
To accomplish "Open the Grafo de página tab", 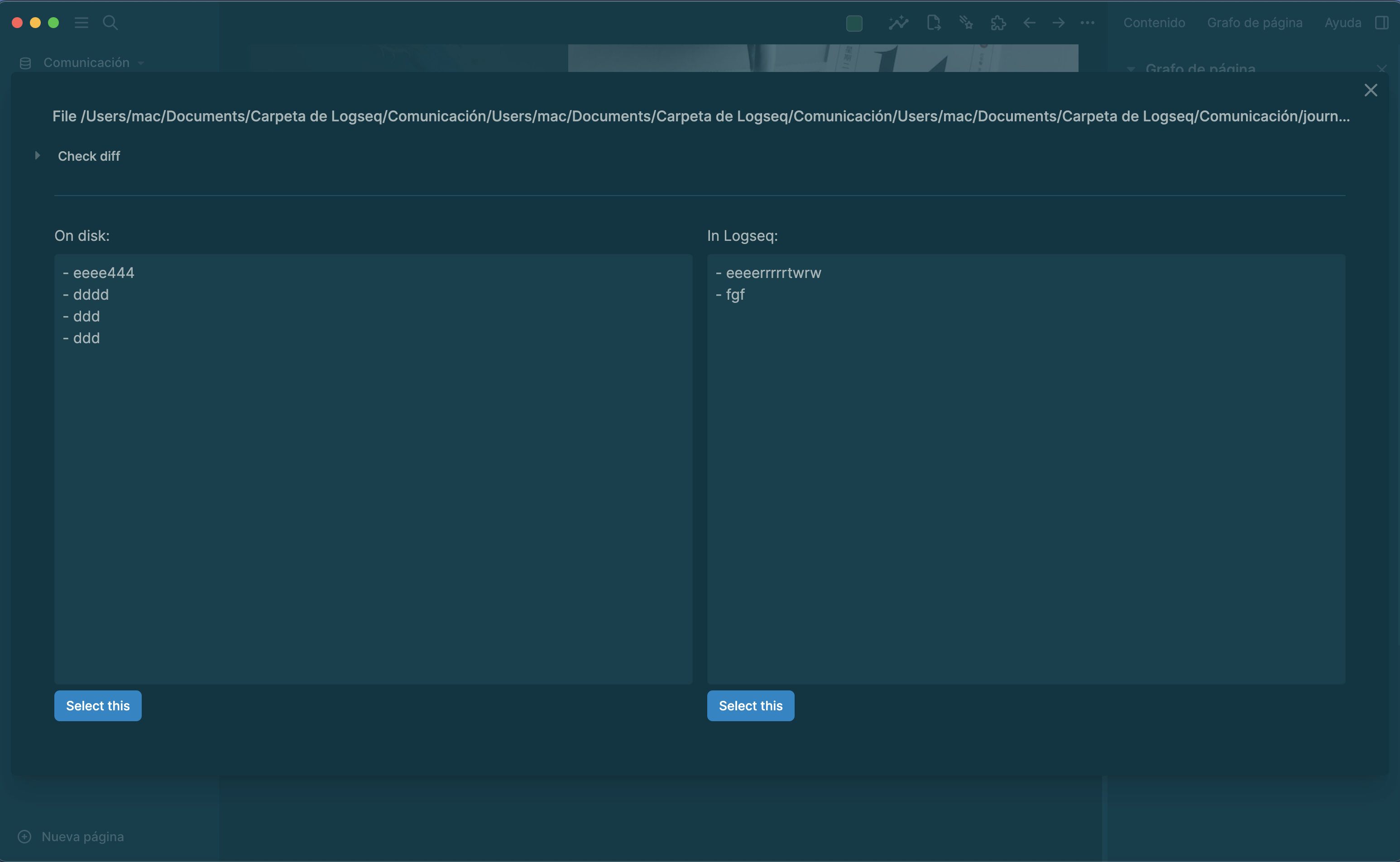I will coord(1255,23).
